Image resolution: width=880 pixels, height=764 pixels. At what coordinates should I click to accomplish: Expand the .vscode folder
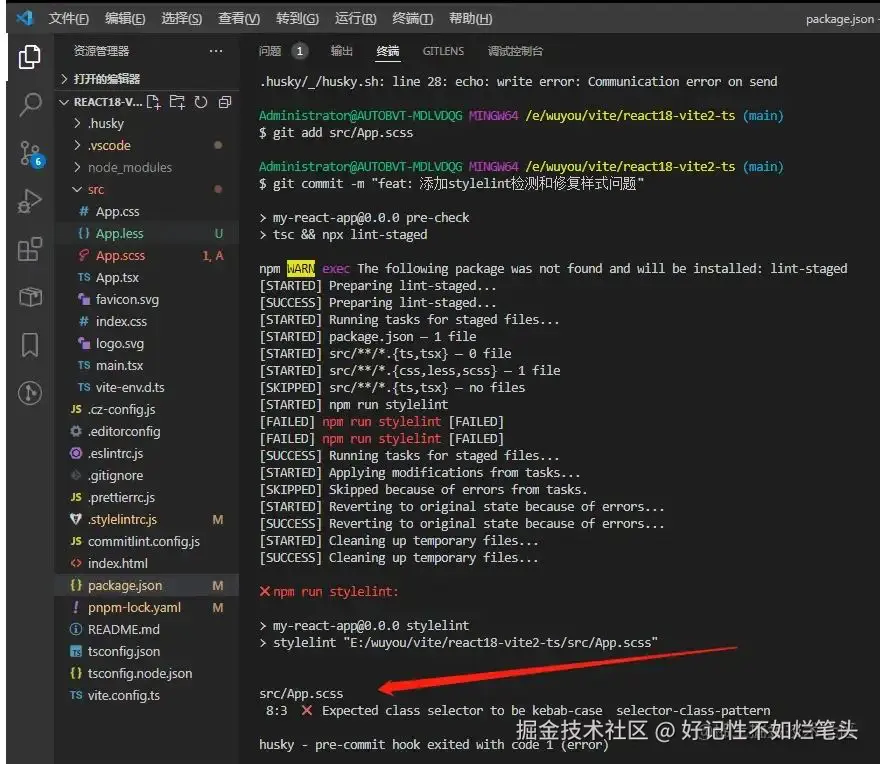(147, 145)
